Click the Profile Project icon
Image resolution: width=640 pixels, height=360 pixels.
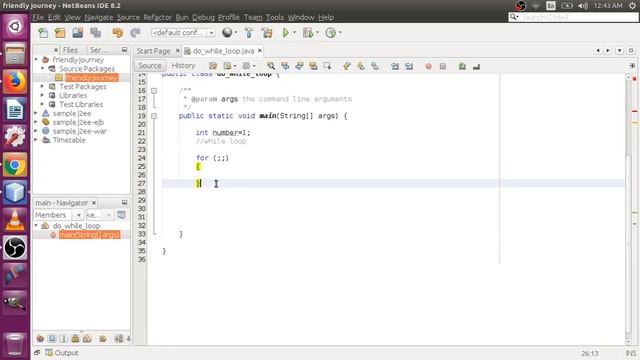(330, 33)
